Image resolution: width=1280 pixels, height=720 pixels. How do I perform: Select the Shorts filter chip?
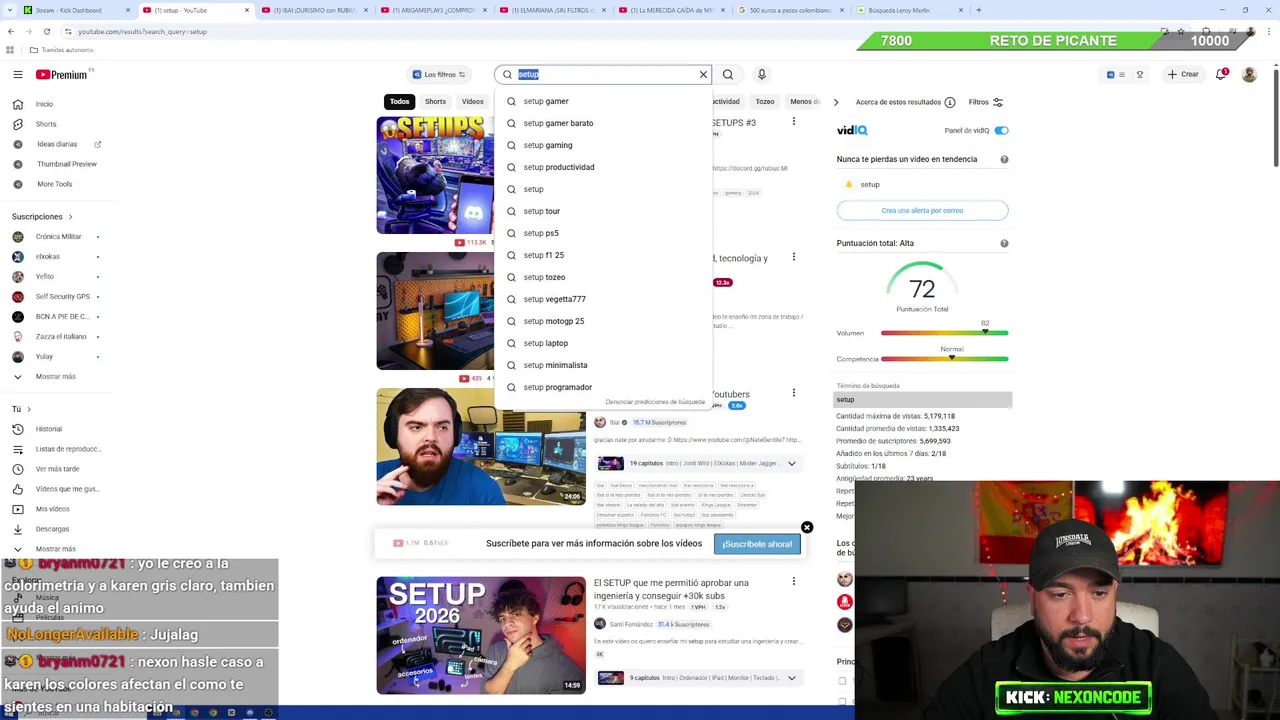(x=435, y=101)
